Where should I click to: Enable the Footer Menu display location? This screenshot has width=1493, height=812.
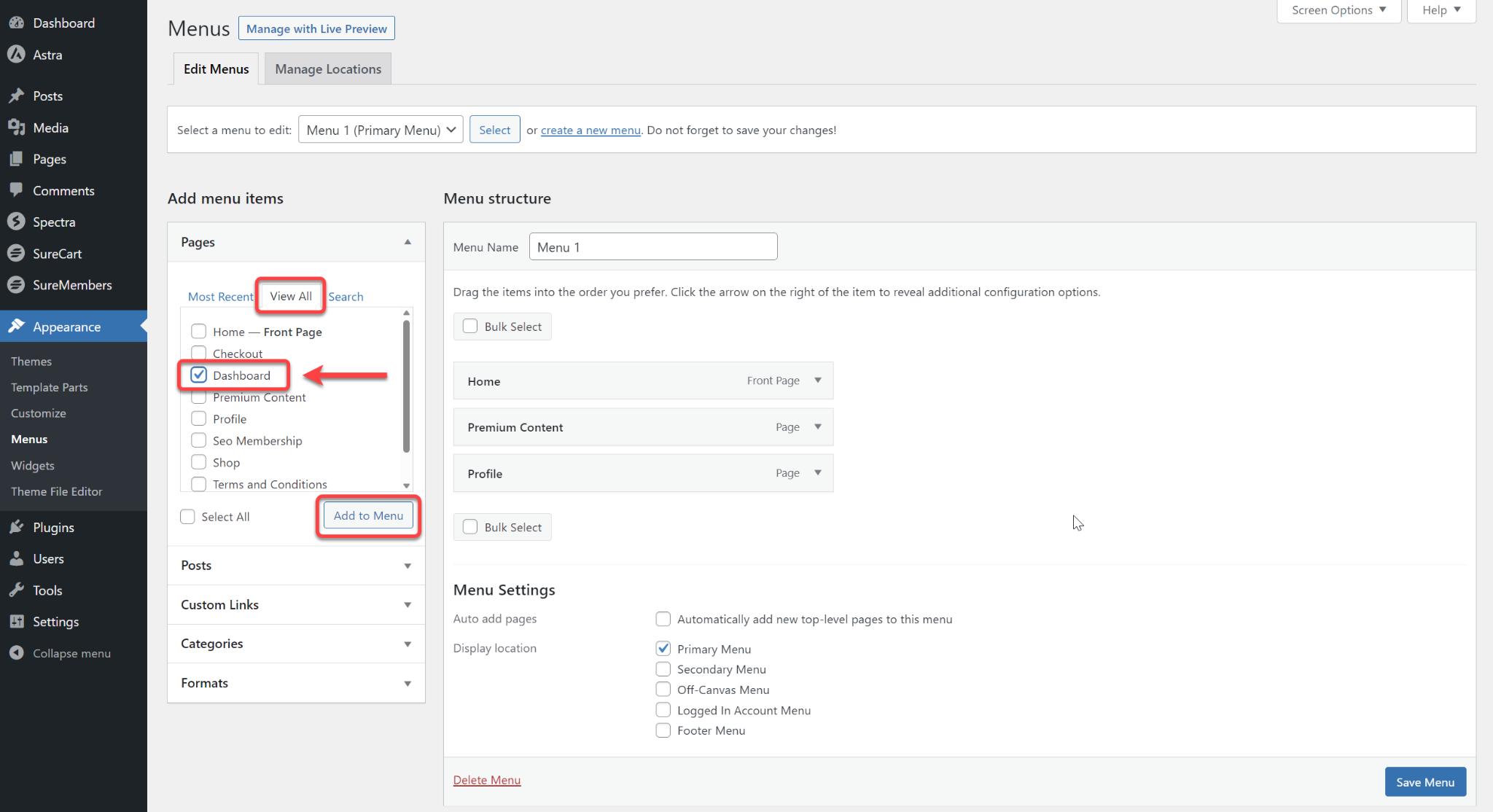tap(663, 730)
